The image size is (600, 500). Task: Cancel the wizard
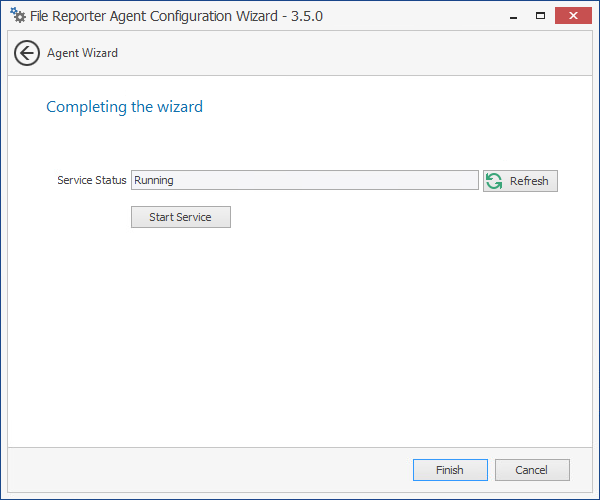[532, 470]
